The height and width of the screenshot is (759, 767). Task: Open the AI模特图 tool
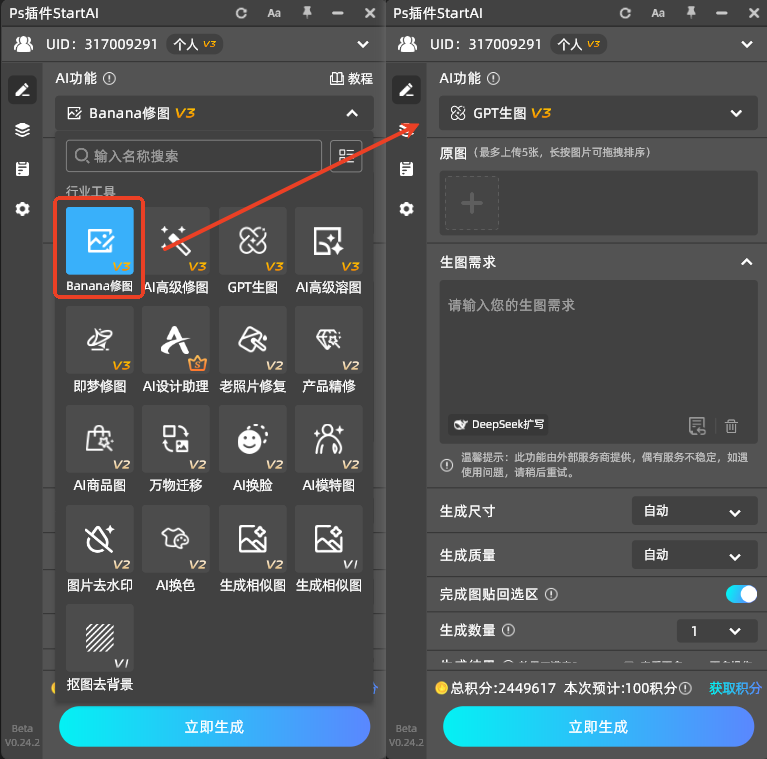pyautogui.click(x=328, y=439)
